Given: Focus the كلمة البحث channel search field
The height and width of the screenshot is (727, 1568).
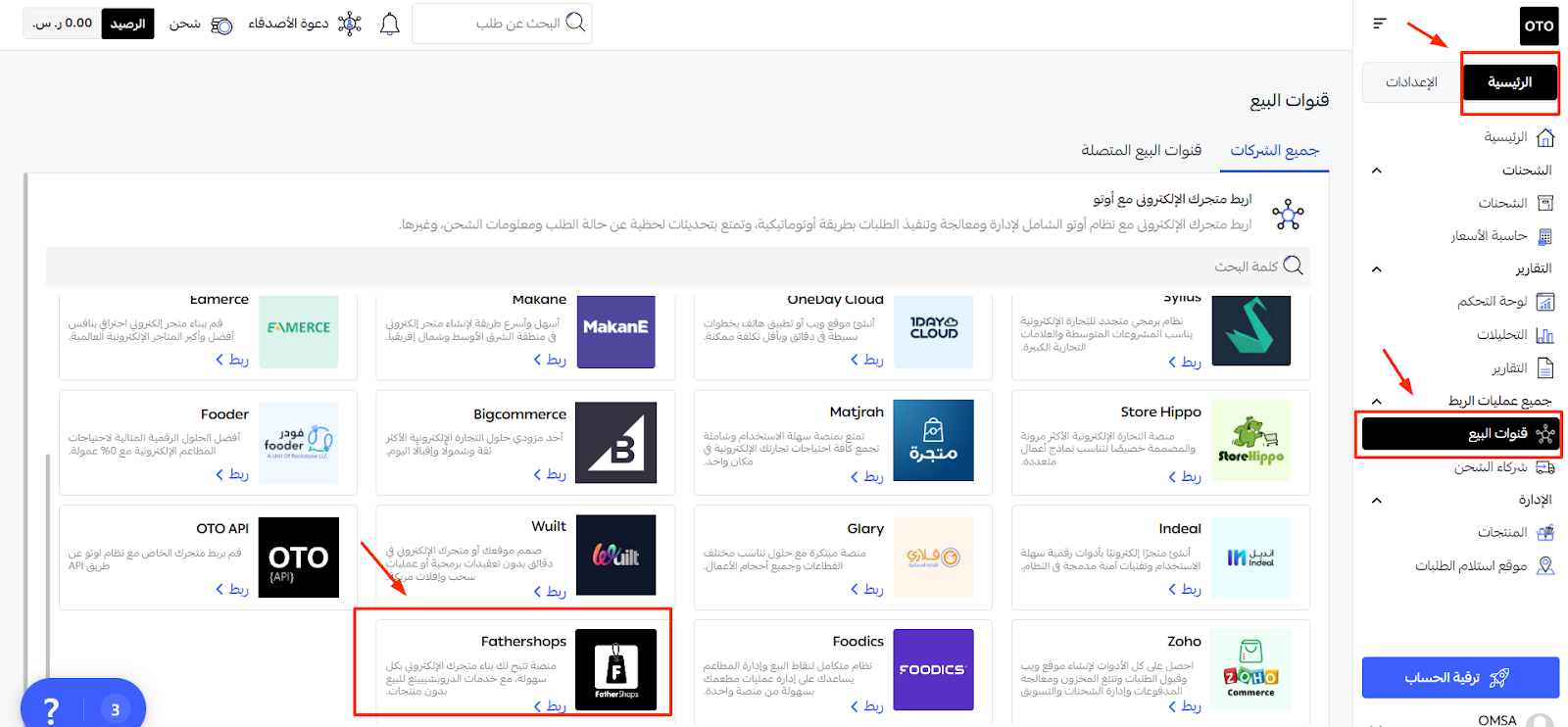Looking at the screenshot, I should coord(678,267).
